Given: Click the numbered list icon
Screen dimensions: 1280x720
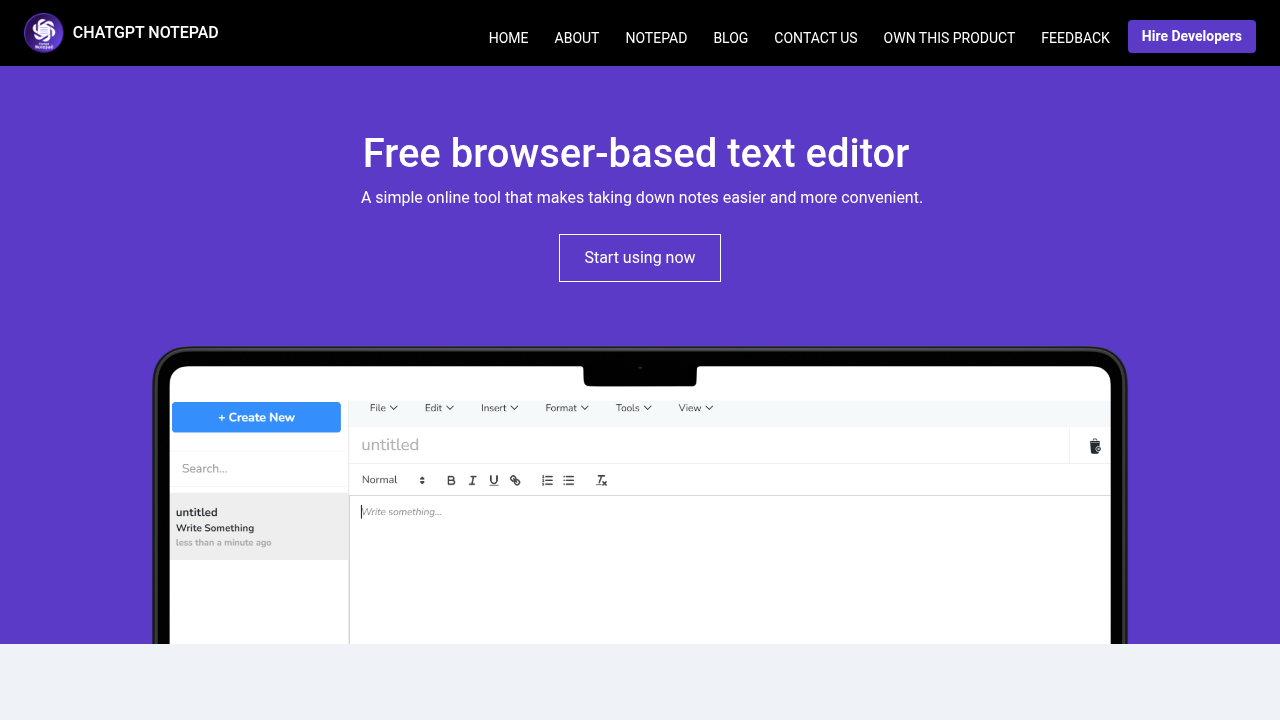Looking at the screenshot, I should click(x=547, y=480).
